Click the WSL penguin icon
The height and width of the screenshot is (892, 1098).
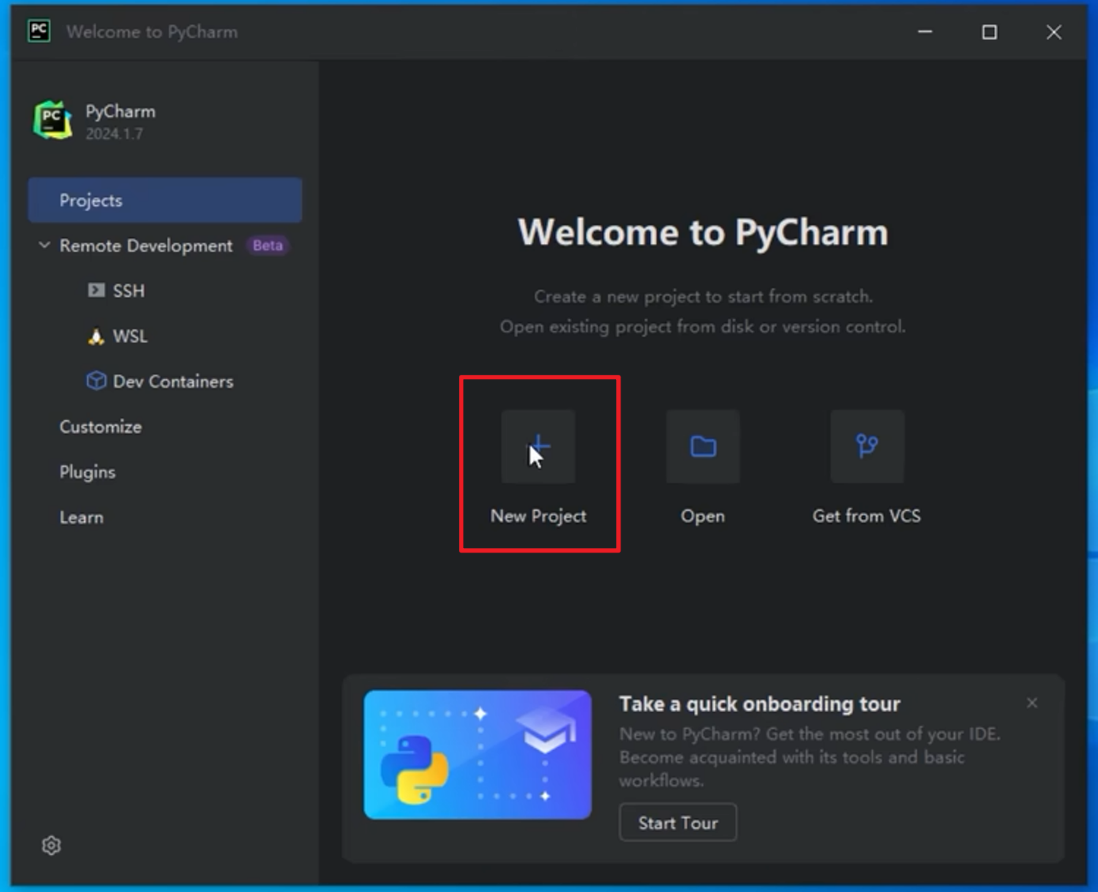96,337
